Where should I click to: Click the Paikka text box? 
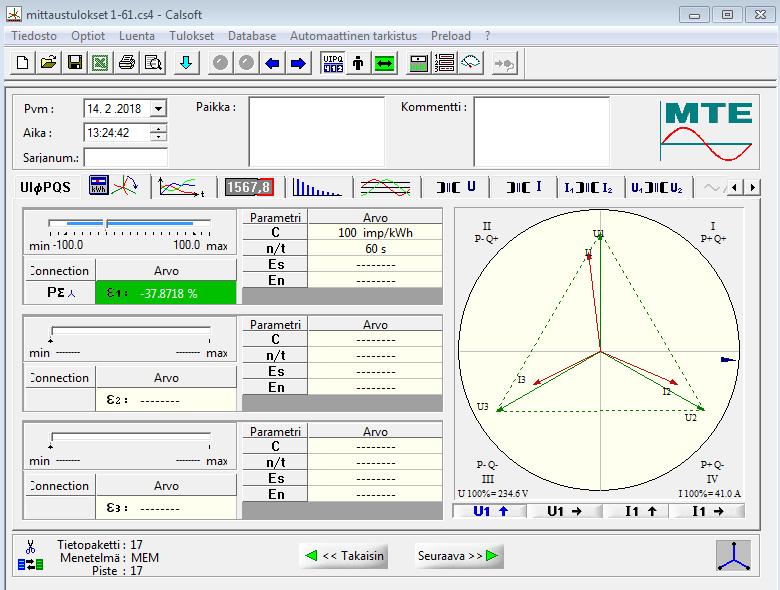(x=317, y=131)
